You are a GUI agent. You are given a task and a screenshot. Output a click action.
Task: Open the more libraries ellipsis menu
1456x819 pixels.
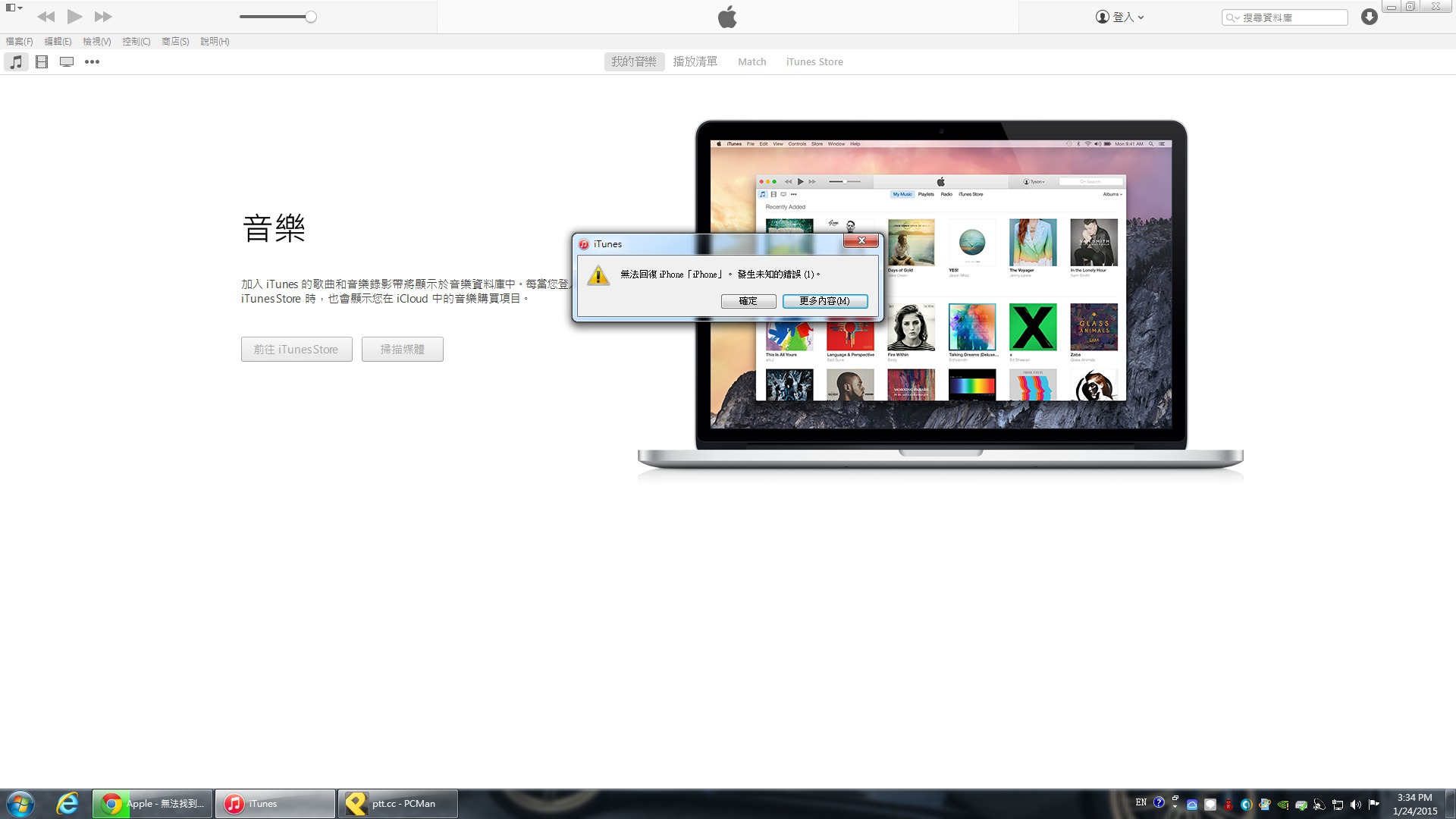coord(92,62)
